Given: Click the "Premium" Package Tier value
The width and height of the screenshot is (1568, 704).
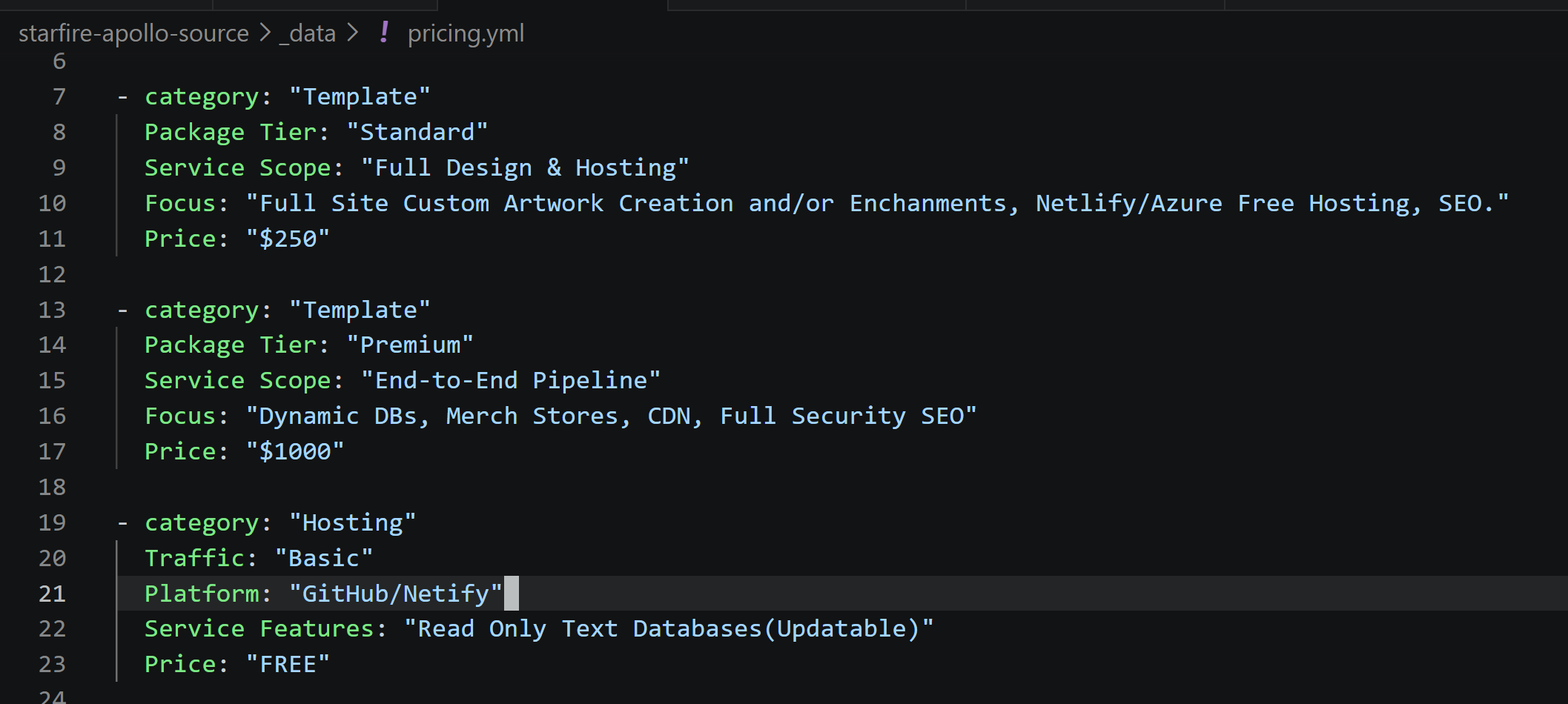Looking at the screenshot, I should [410, 345].
